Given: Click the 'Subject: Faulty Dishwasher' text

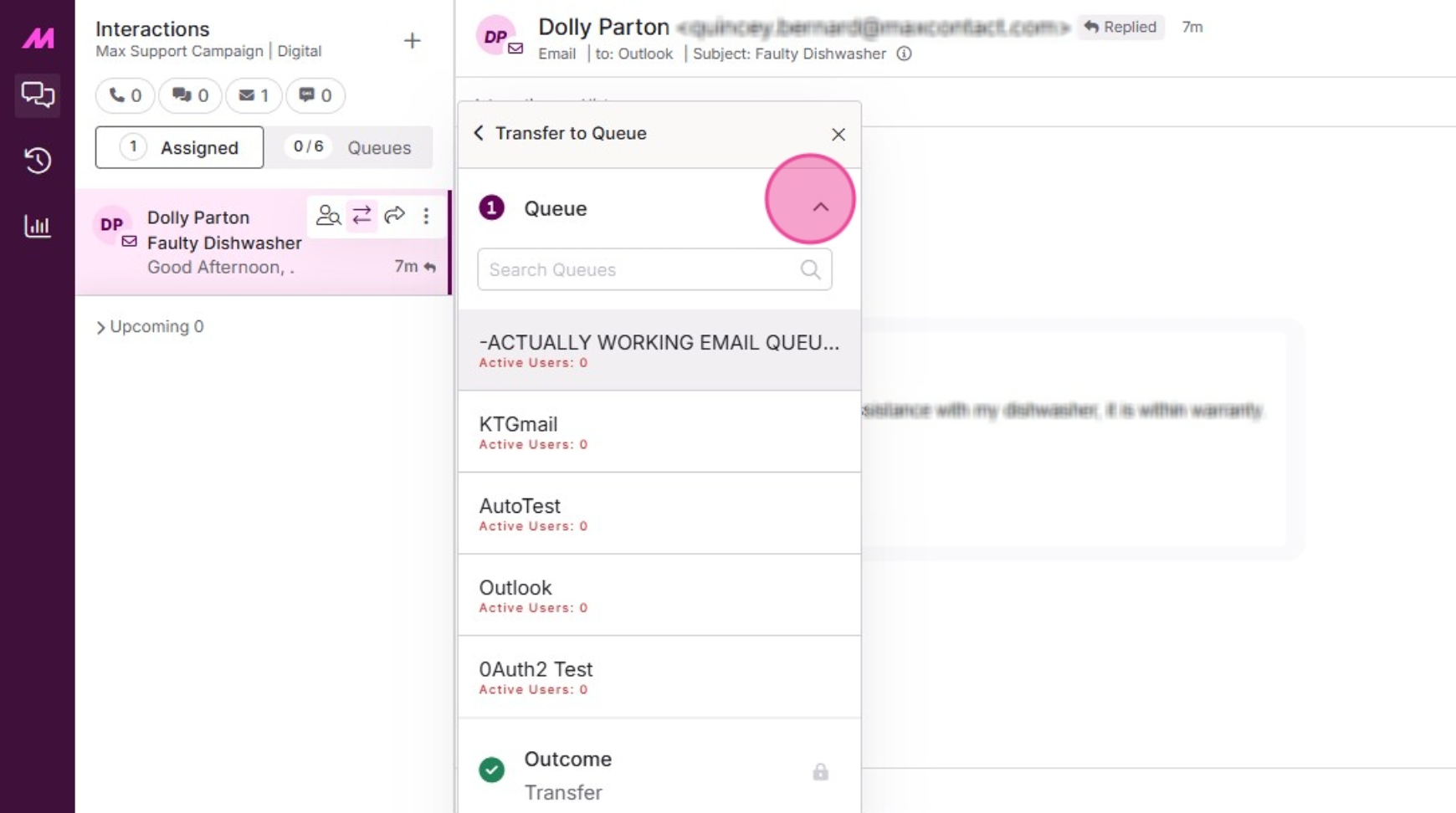Looking at the screenshot, I should (x=789, y=54).
